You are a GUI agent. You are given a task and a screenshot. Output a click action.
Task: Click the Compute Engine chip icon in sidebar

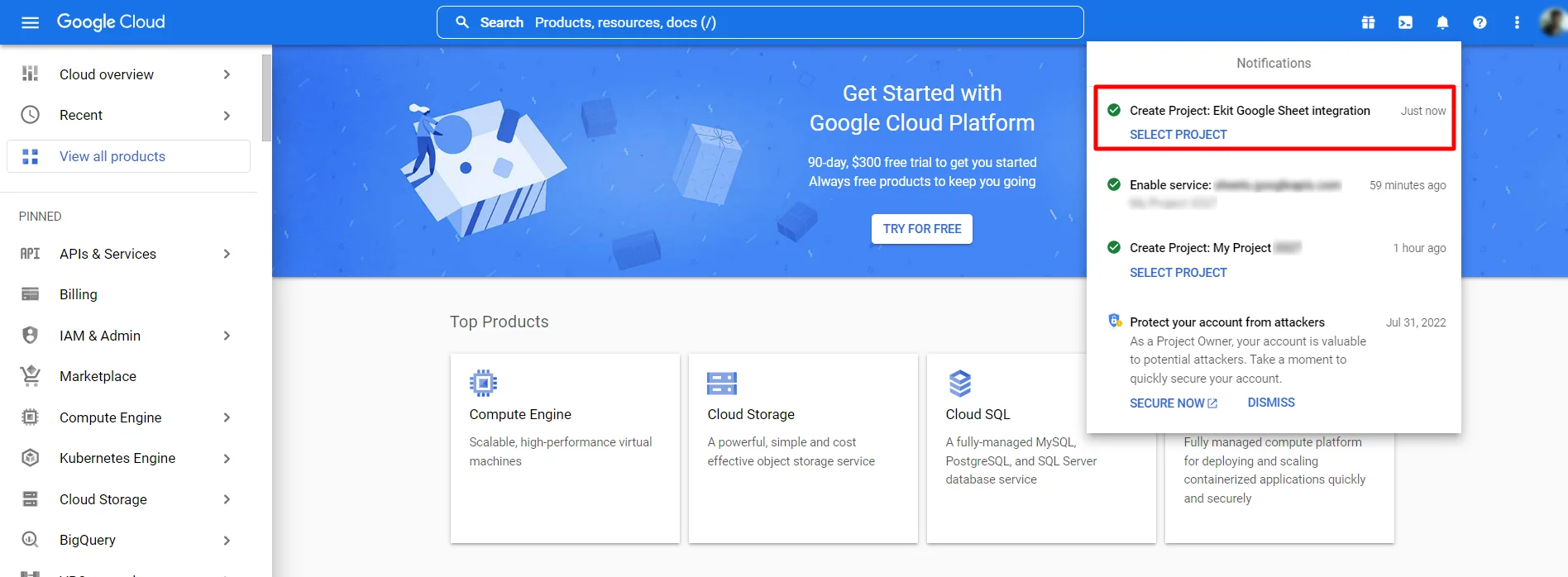click(30, 417)
